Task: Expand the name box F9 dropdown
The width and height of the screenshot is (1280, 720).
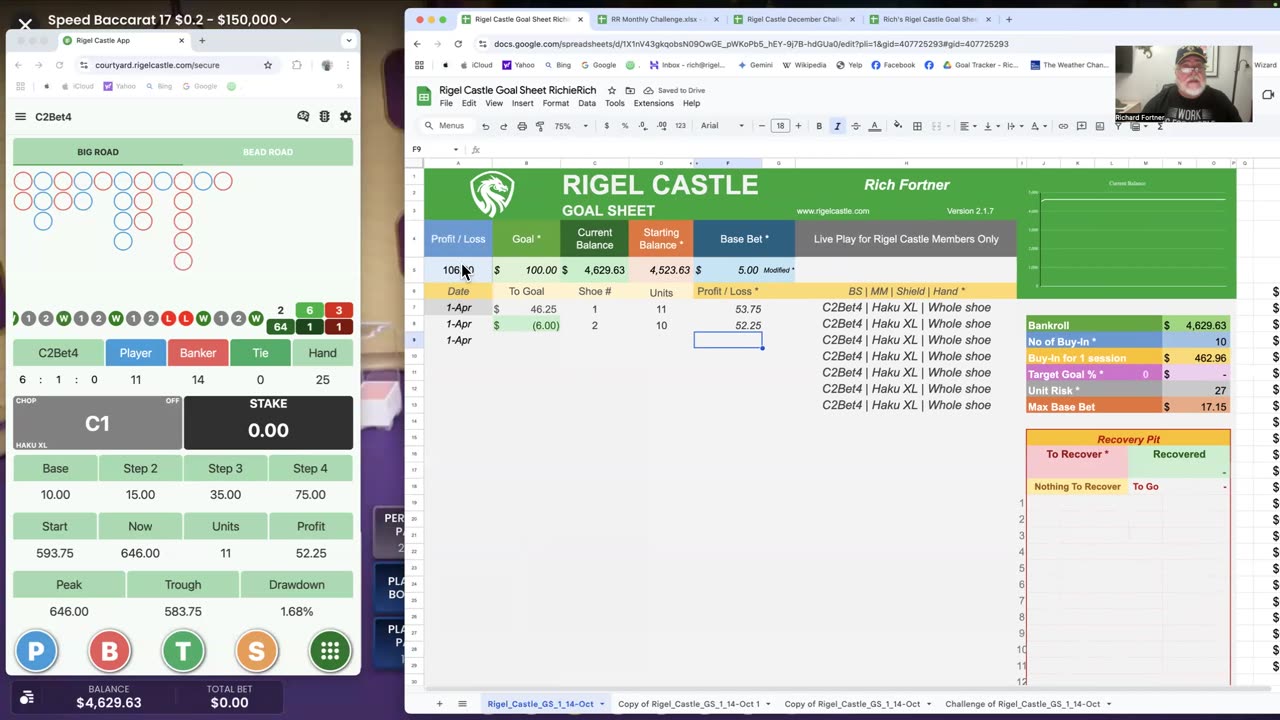Action: (456, 150)
